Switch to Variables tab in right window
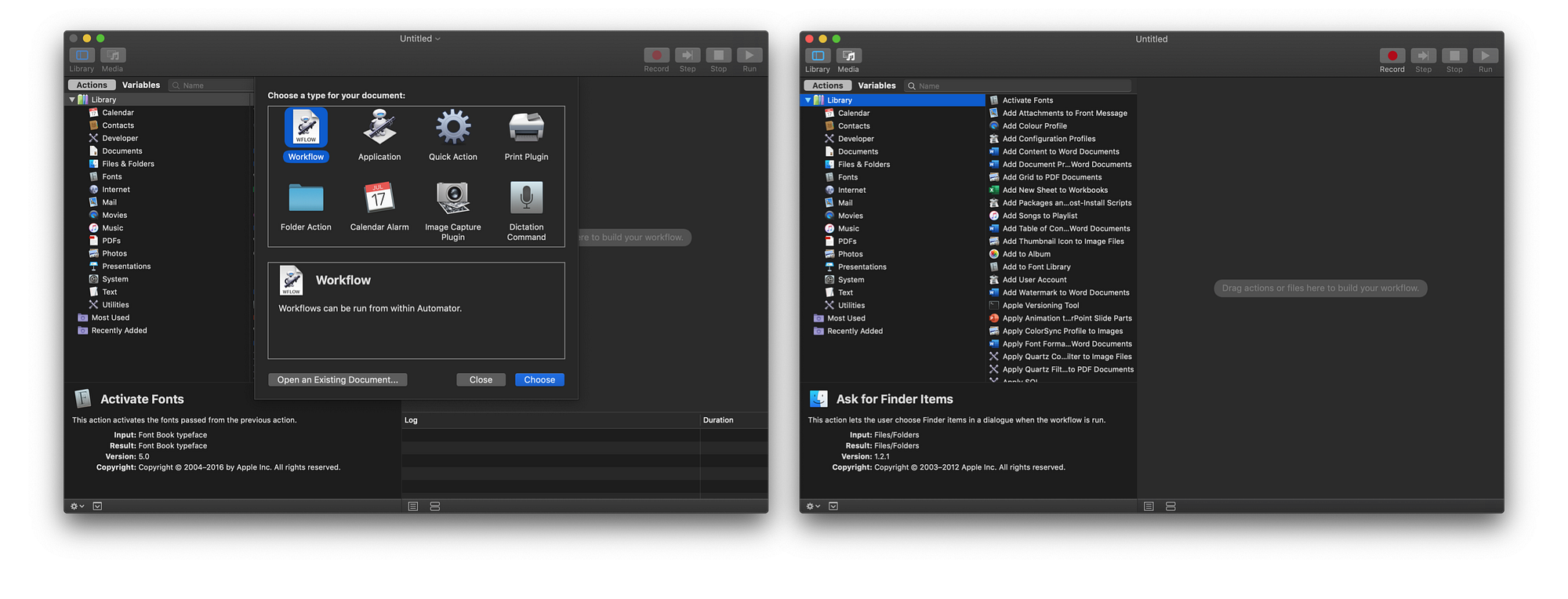This screenshot has width=1568, height=599. point(877,85)
